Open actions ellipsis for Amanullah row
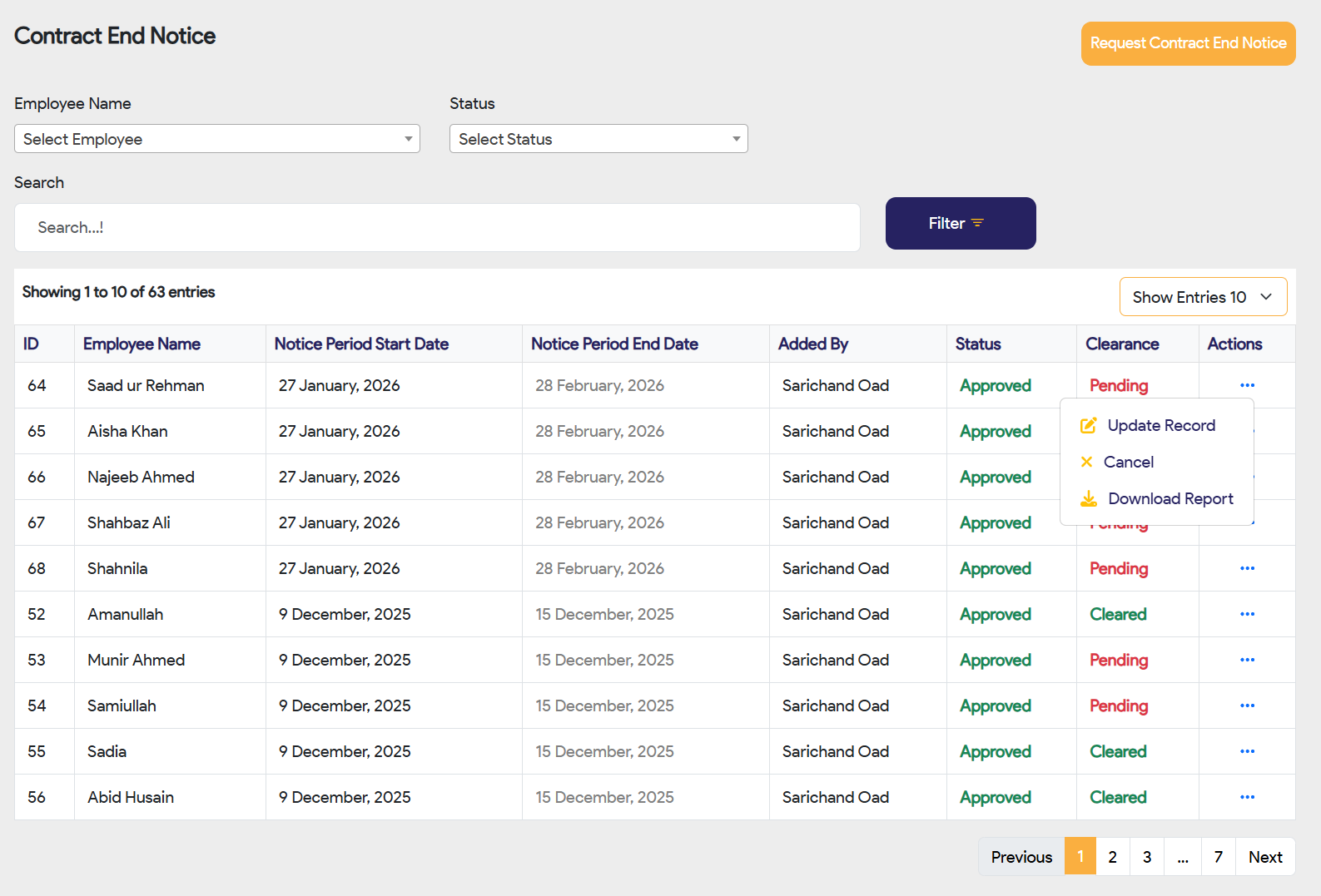The image size is (1321, 896). (x=1246, y=614)
